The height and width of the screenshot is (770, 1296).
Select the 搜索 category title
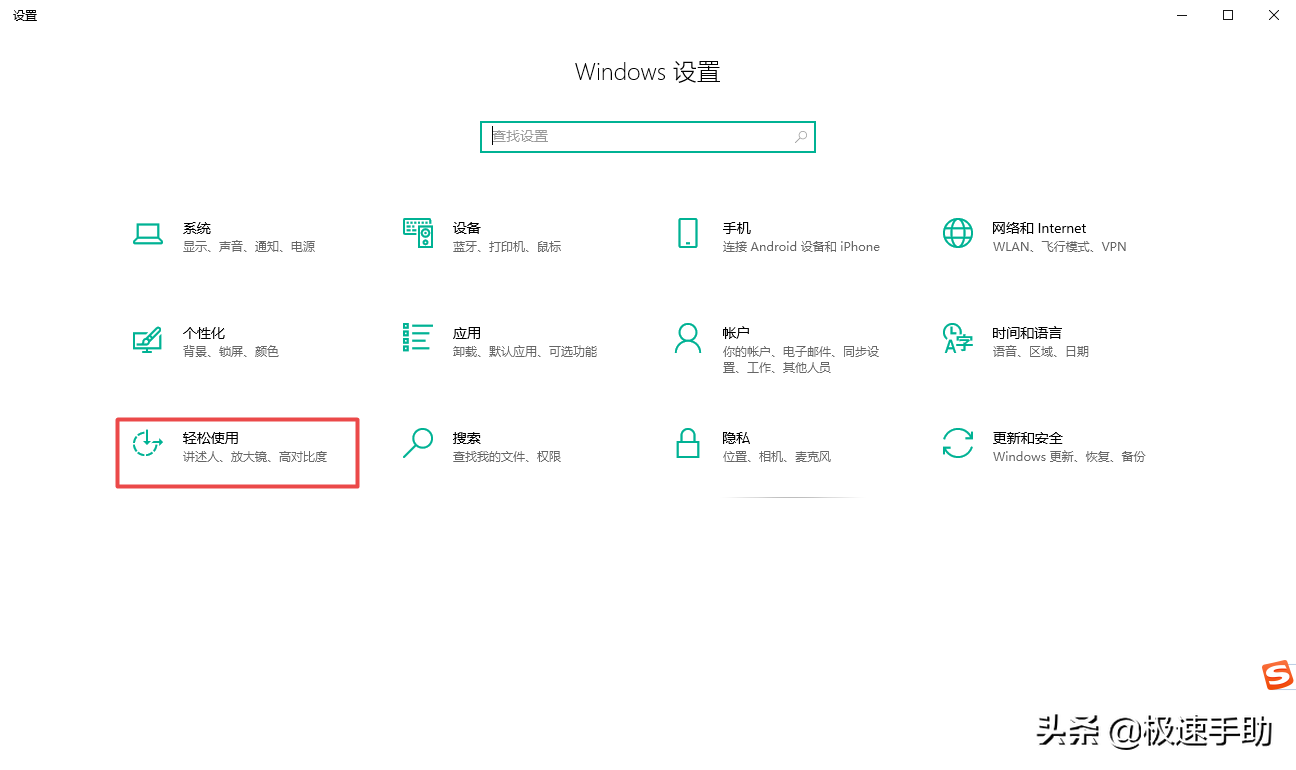pos(467,438)
